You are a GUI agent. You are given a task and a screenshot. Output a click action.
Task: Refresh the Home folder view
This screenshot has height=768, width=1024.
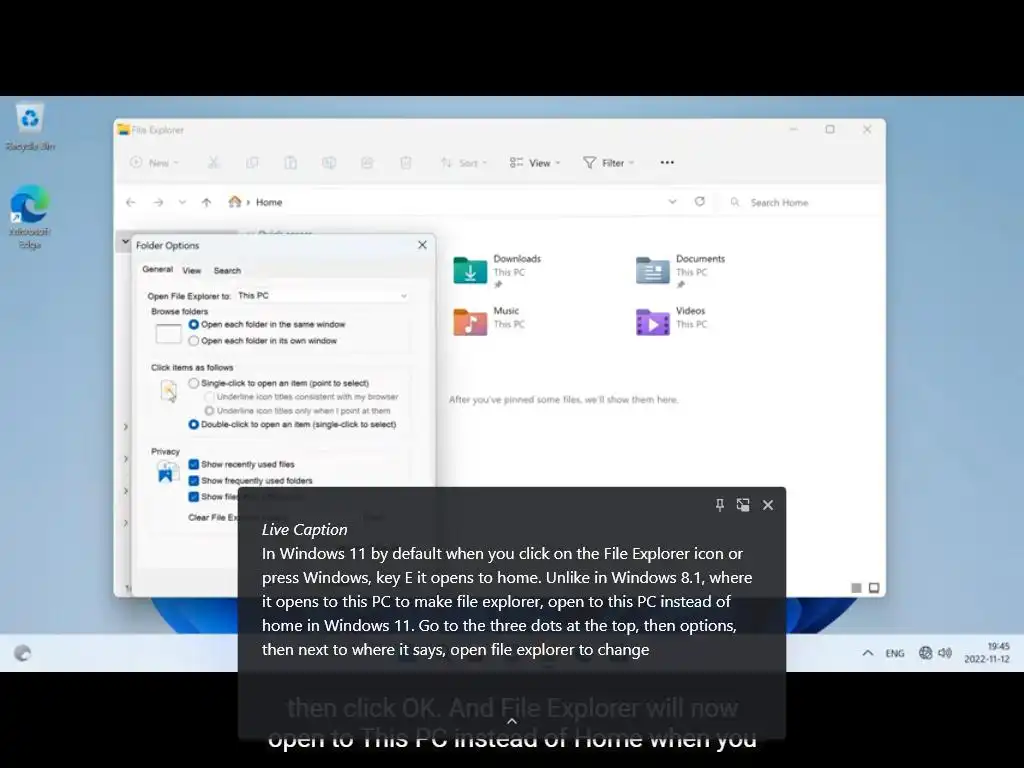pyautogui.click(x=699, y=202)
